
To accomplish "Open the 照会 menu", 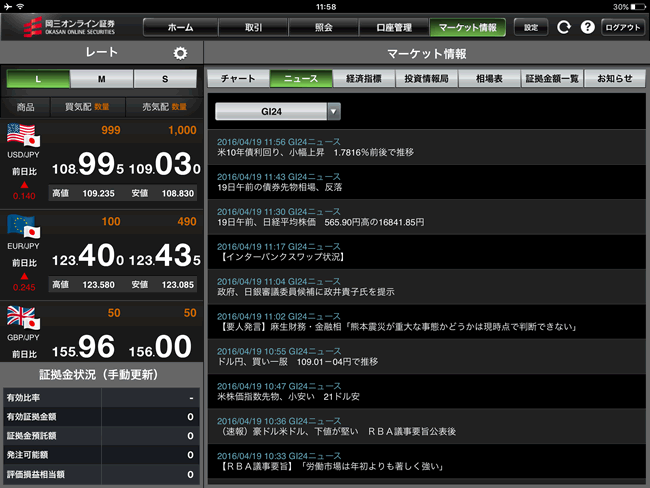I will pyautogui.click(x=323, y=27).
